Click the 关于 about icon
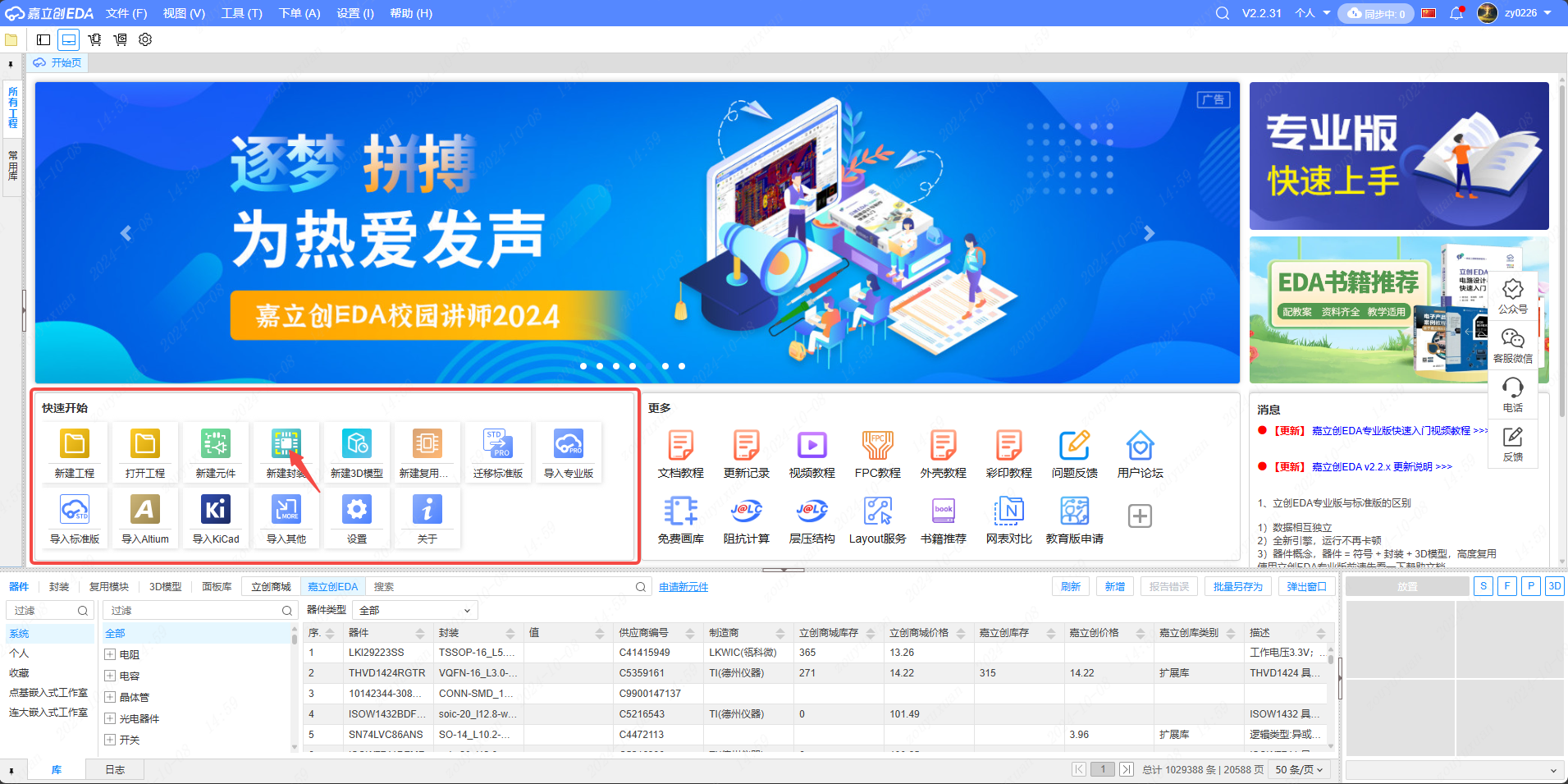 tap(427, 510)
